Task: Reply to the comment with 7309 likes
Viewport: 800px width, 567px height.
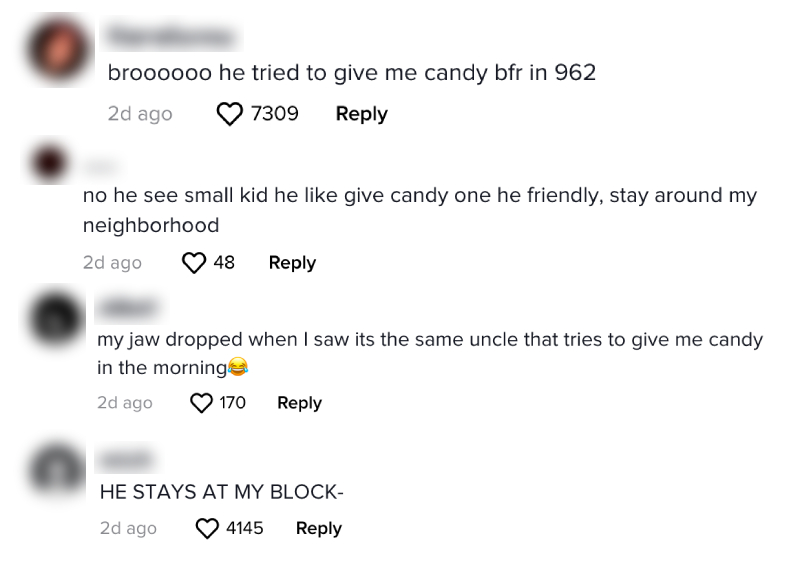Action: tap(361, 114)
